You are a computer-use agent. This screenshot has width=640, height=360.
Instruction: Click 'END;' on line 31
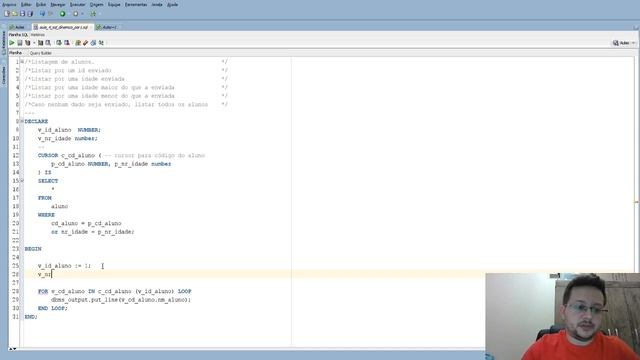31,316
